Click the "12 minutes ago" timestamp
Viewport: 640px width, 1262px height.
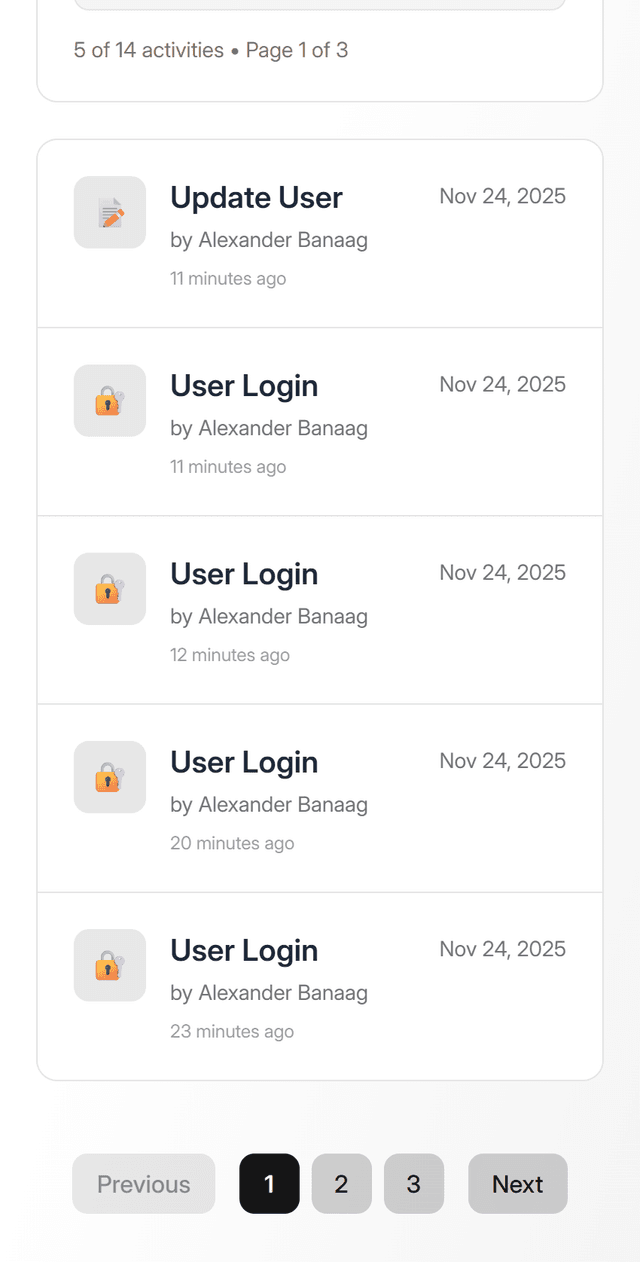230,655
